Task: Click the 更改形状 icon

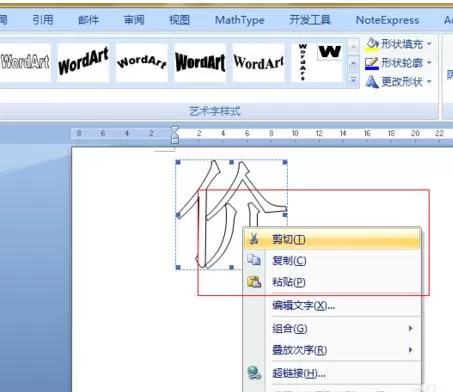Action: tap(372, 82)
